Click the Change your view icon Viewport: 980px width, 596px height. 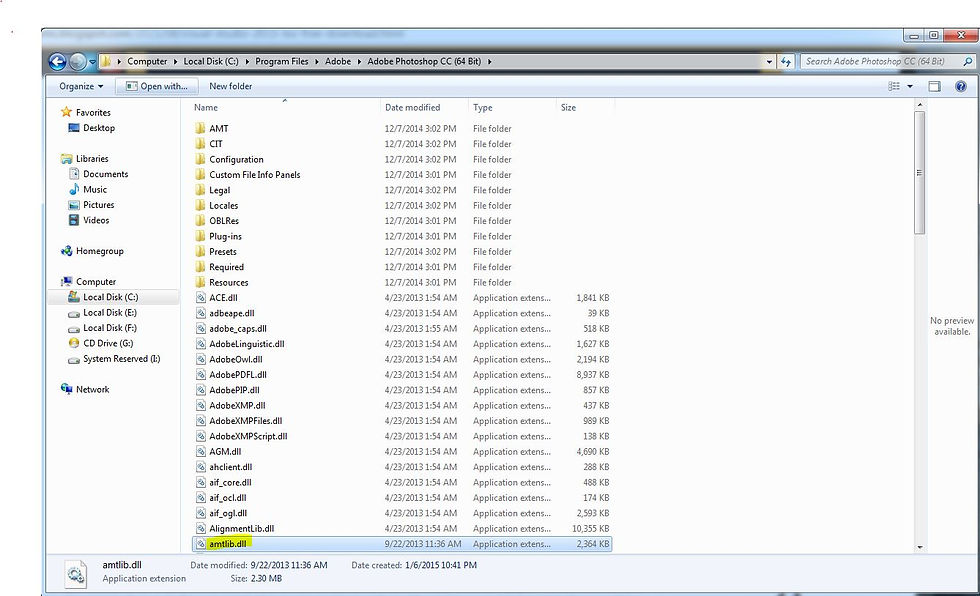pos(894,86)
